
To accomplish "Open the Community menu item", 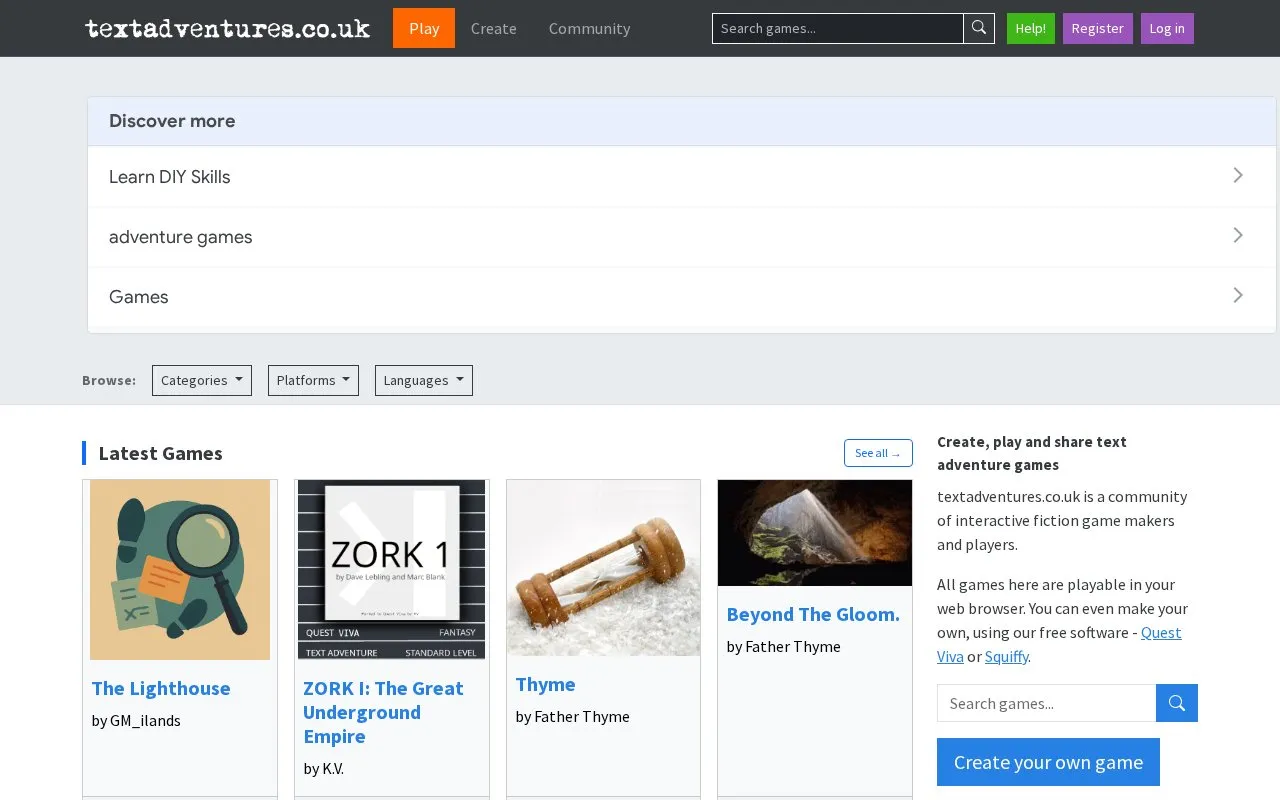I will [590, 28].
